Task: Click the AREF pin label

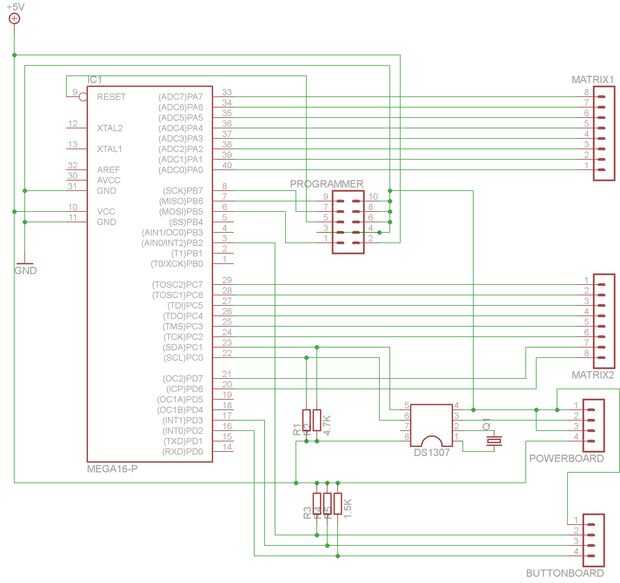Action: click(108, 170)
